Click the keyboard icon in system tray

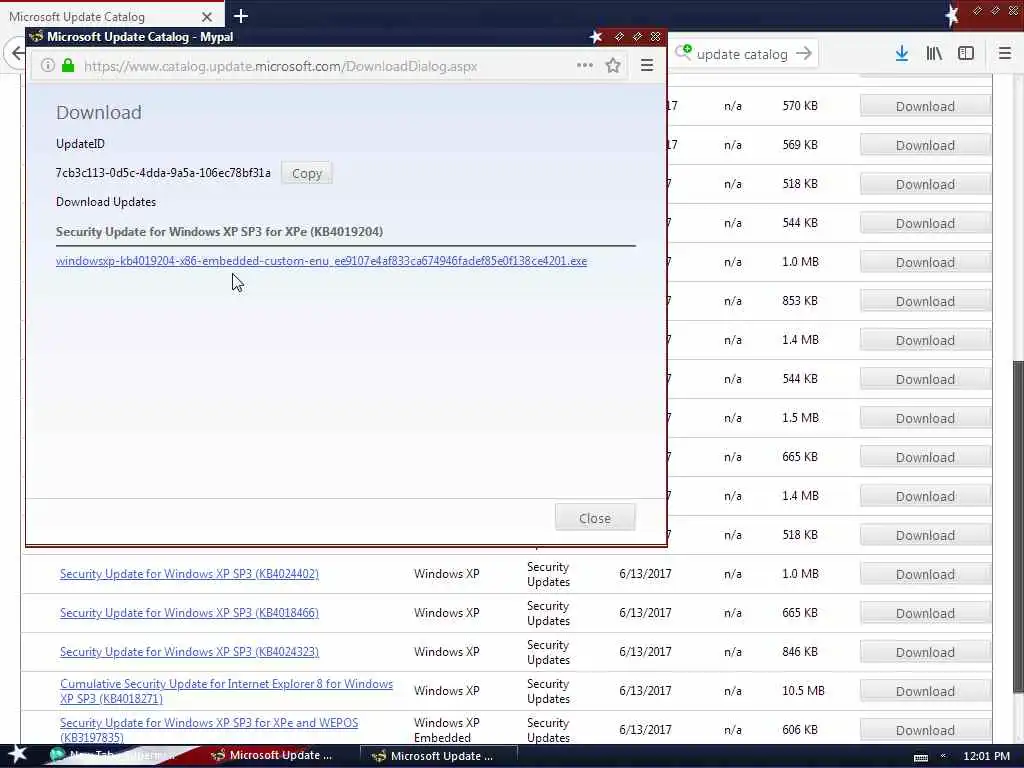click(x=921, y=757)
